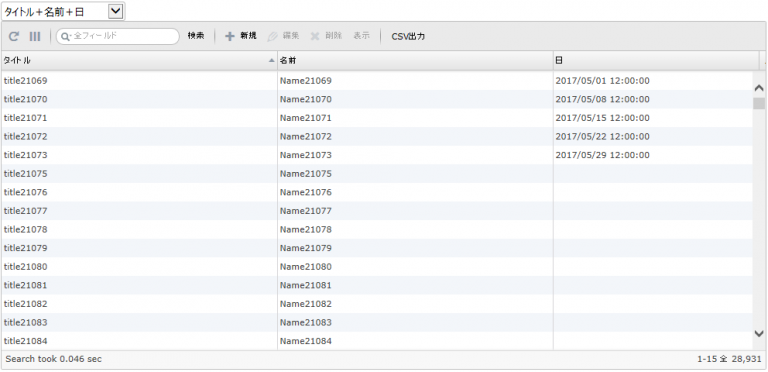The image size is (768, 372).
Task: Click the scroll up arrow
Action: pyautogui.click(x=759, y=88)
